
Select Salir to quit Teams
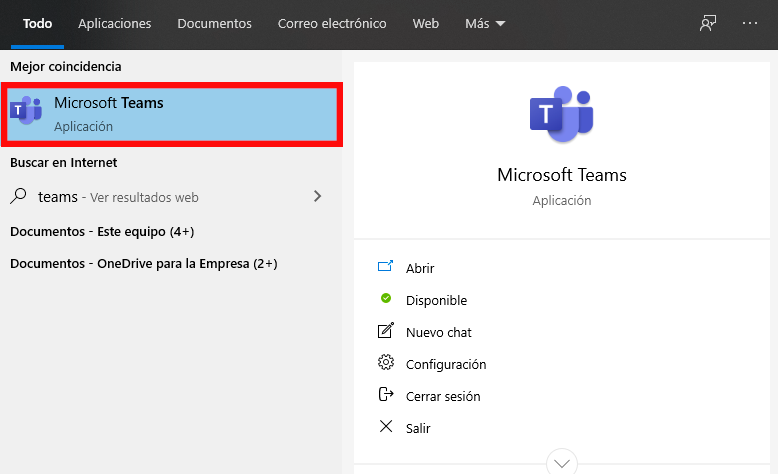[x=418, y=428]
